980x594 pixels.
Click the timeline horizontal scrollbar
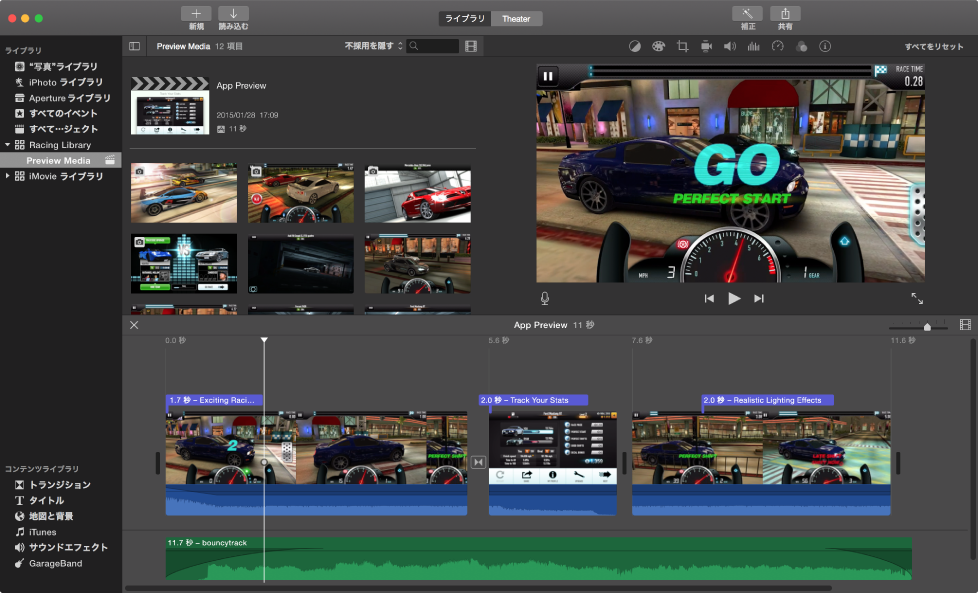(478, 588)
